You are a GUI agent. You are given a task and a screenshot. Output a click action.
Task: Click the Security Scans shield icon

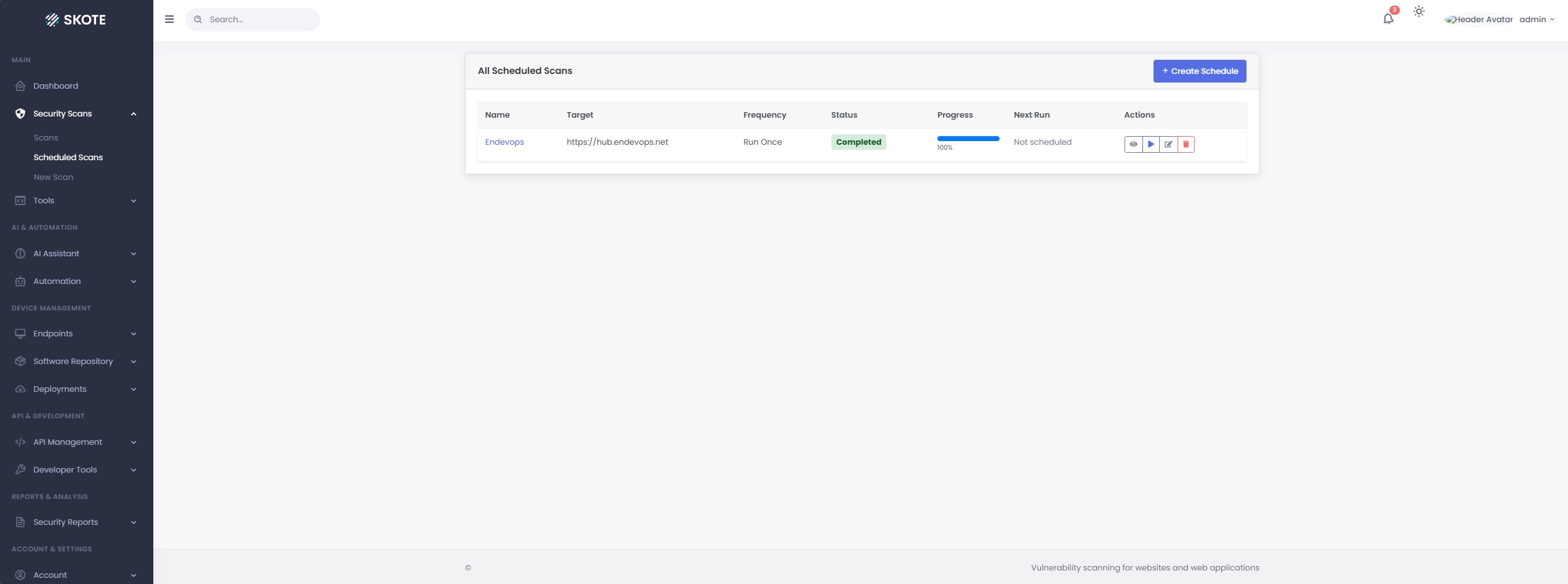(20, 113)
